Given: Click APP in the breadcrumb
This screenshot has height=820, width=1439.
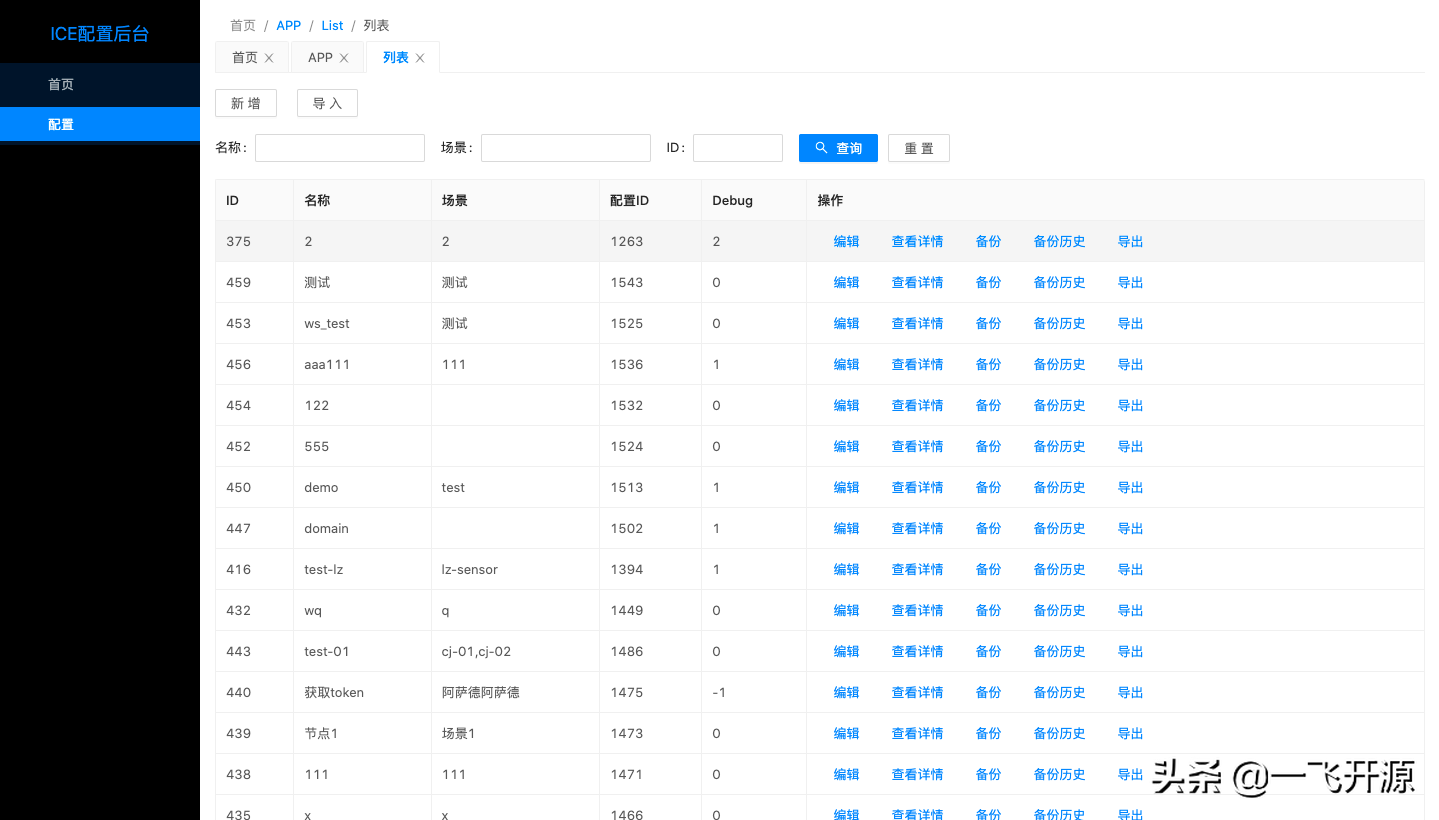Looking at the screenshot, I should coord(288,26).
